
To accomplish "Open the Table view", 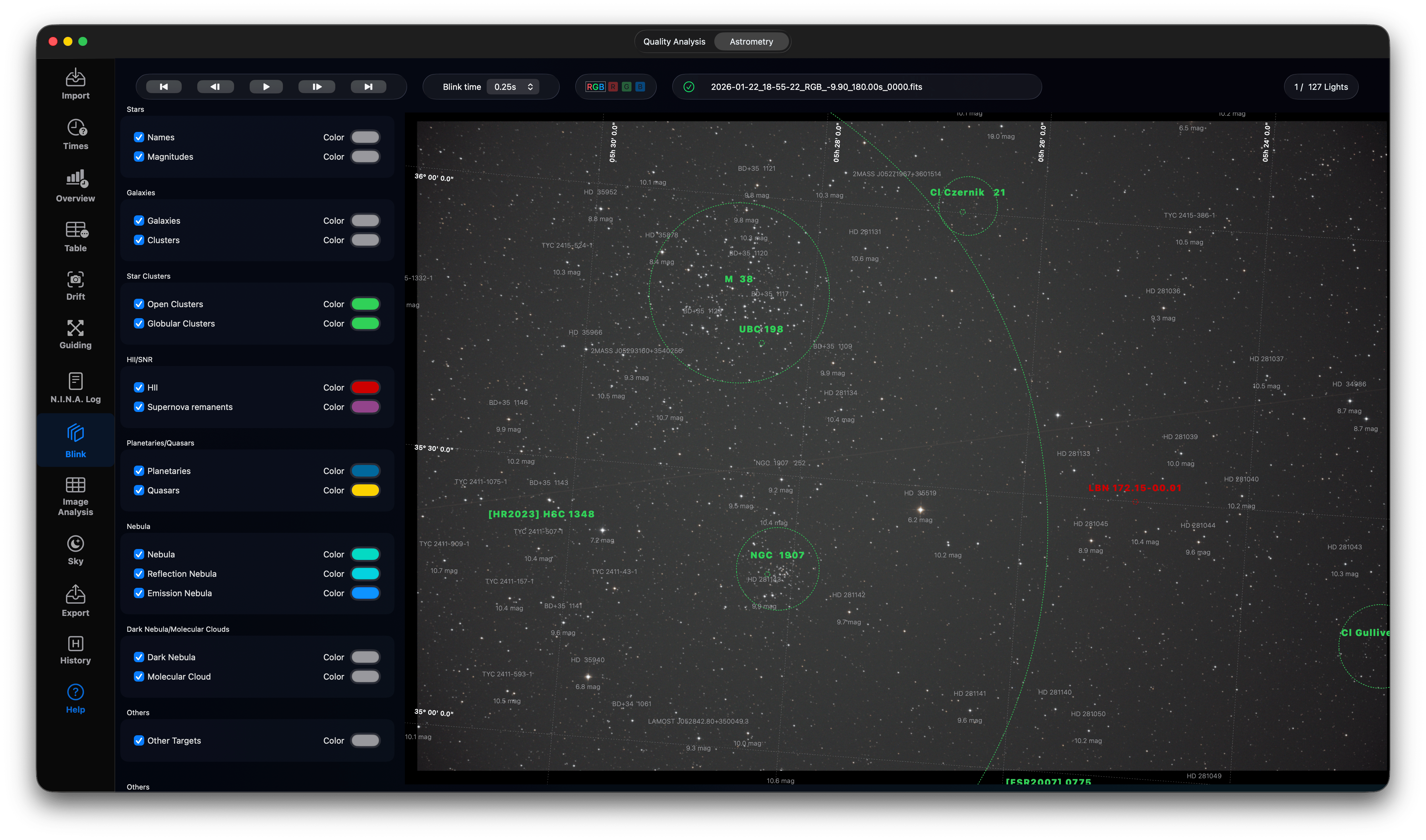I will pyautogui.click(x=75, y=237).
